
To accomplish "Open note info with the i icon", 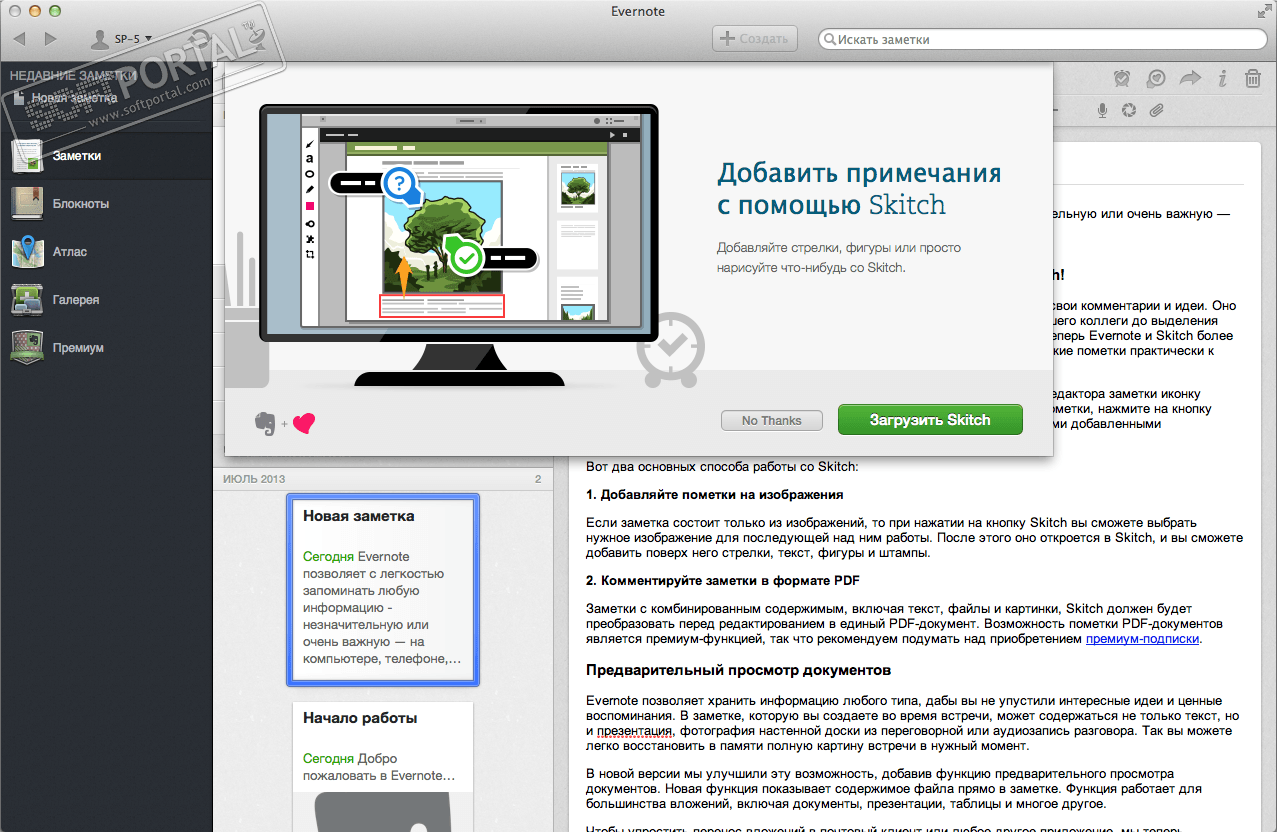I will (1222, 78).
